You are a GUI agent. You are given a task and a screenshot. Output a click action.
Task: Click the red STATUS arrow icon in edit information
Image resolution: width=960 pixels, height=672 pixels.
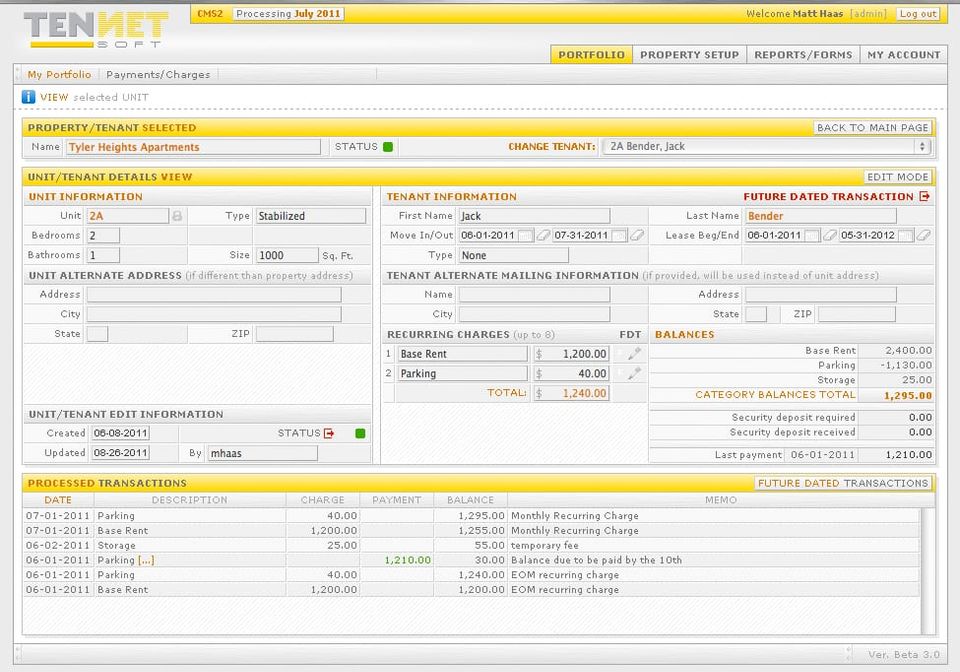[329, 433]
